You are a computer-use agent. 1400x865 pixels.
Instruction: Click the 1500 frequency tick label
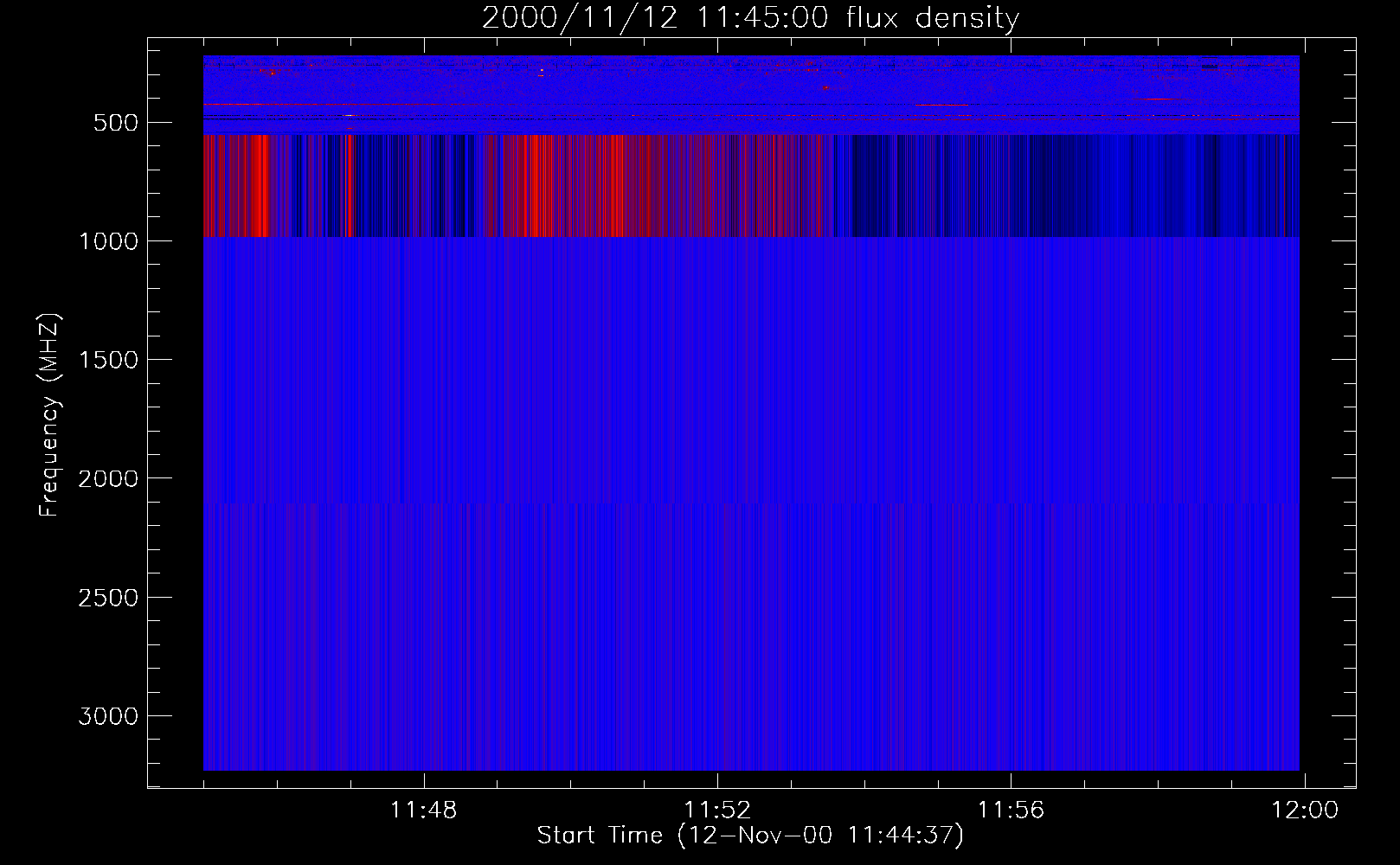(108, 360)
